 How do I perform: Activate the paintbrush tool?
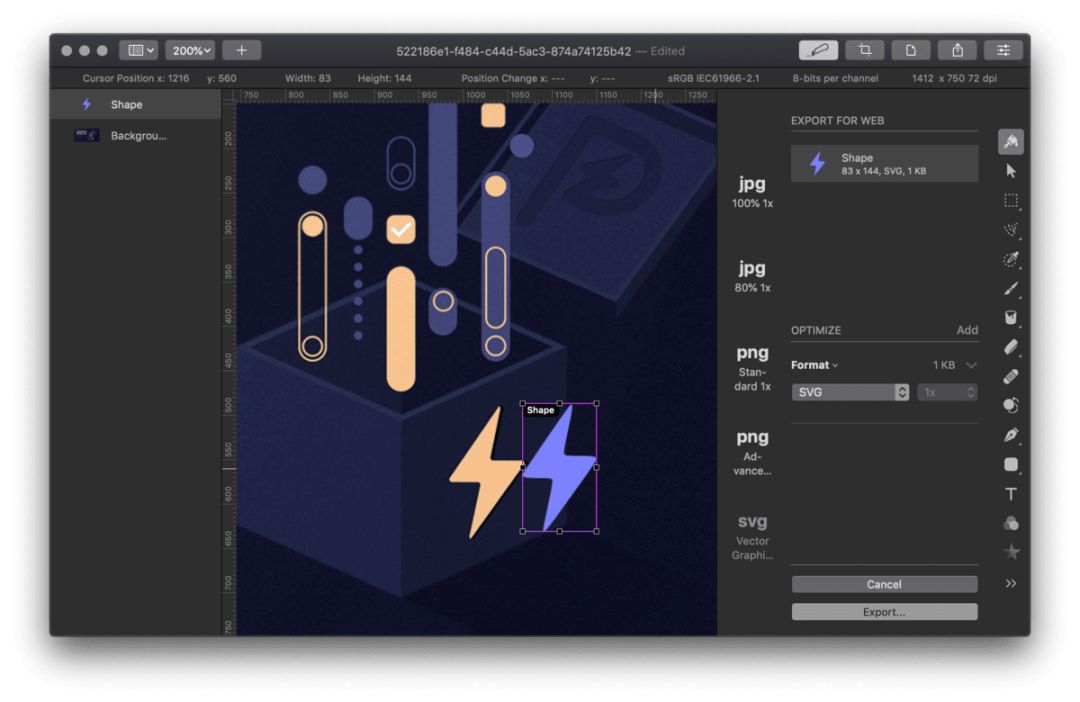pos(1010,289)
